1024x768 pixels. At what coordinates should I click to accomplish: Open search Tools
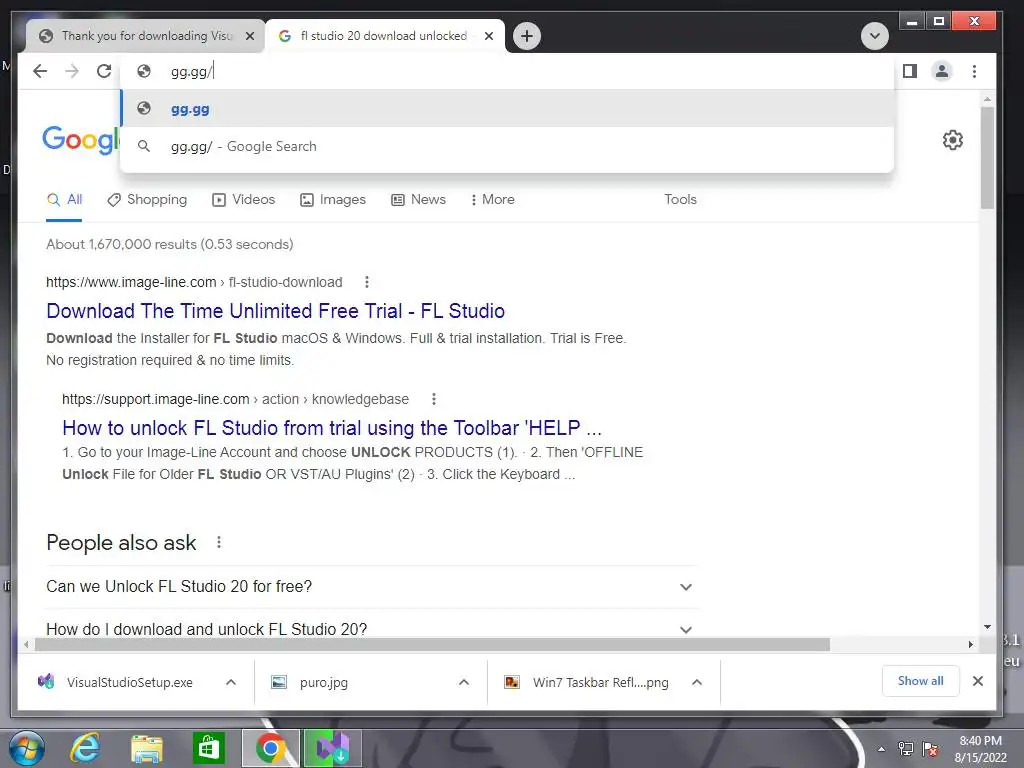pyautogui.click(x=680, y=200)
